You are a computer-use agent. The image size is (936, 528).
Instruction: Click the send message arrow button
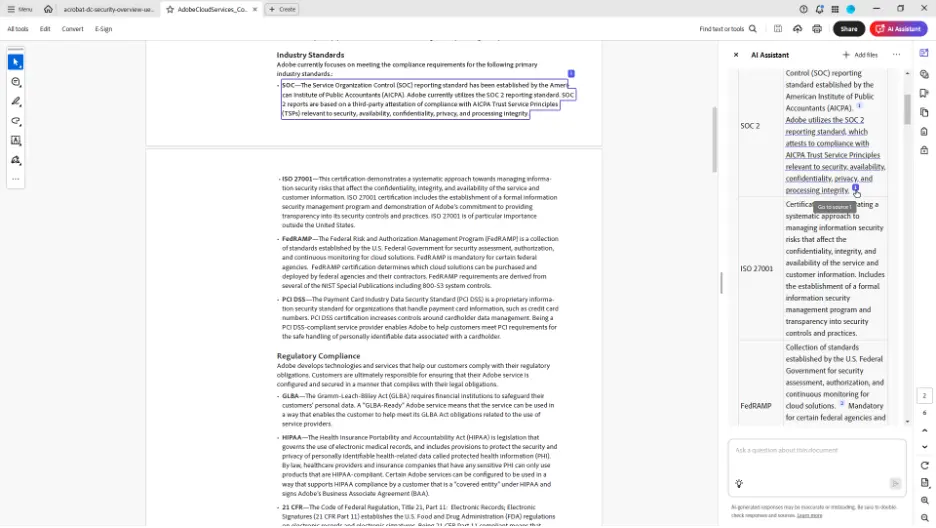coord(895,484)
